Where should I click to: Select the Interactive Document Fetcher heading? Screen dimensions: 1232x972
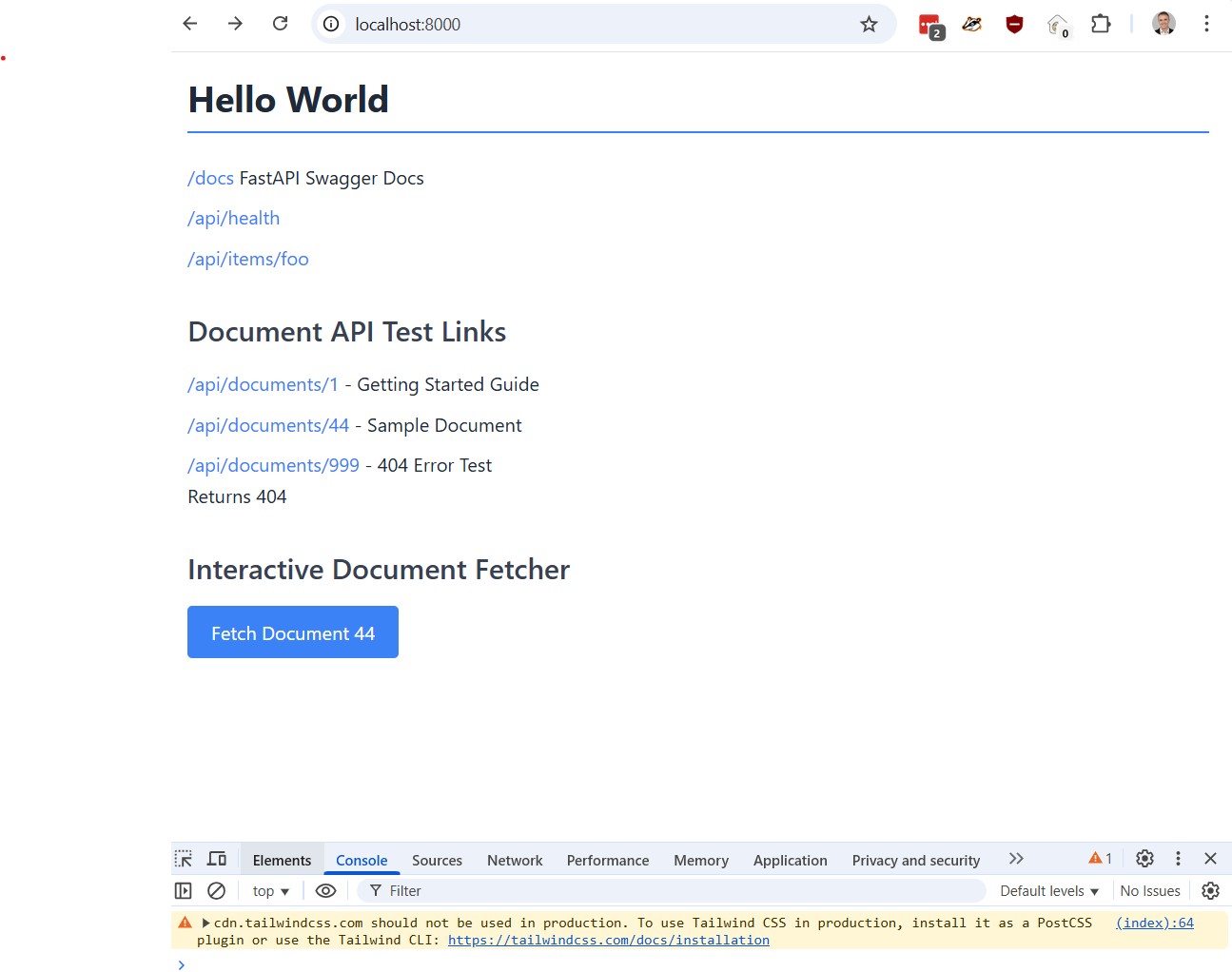click(379, 570)
